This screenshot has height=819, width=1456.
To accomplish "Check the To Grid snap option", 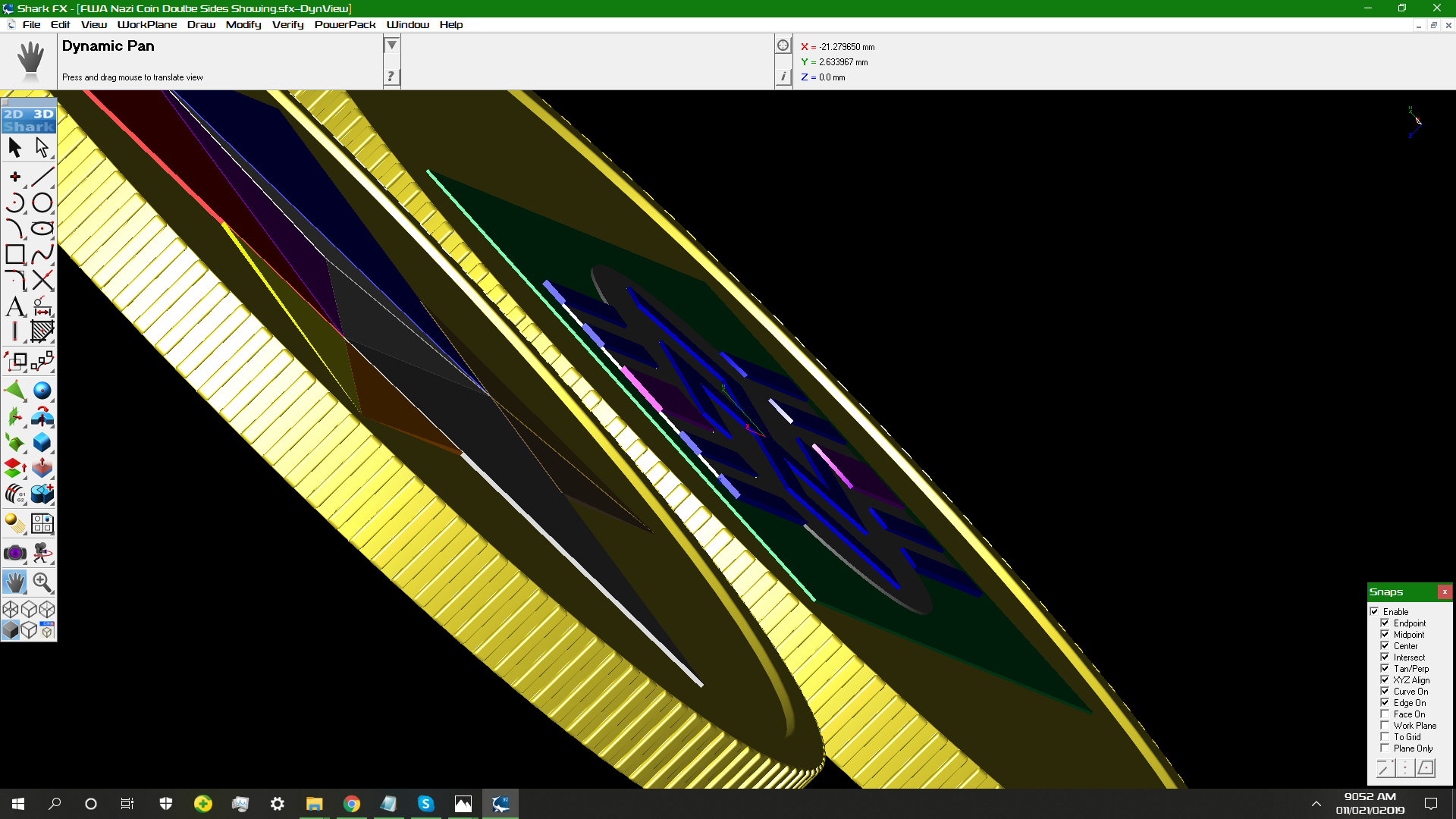I will (1385, 737).
